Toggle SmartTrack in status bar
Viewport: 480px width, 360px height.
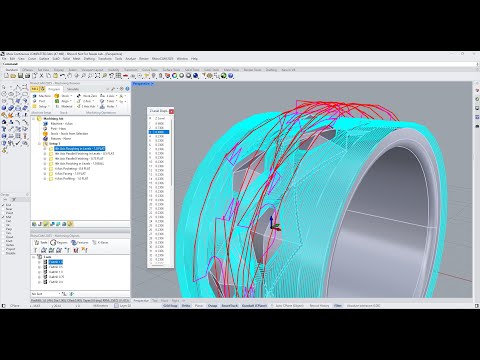[229, 306]
